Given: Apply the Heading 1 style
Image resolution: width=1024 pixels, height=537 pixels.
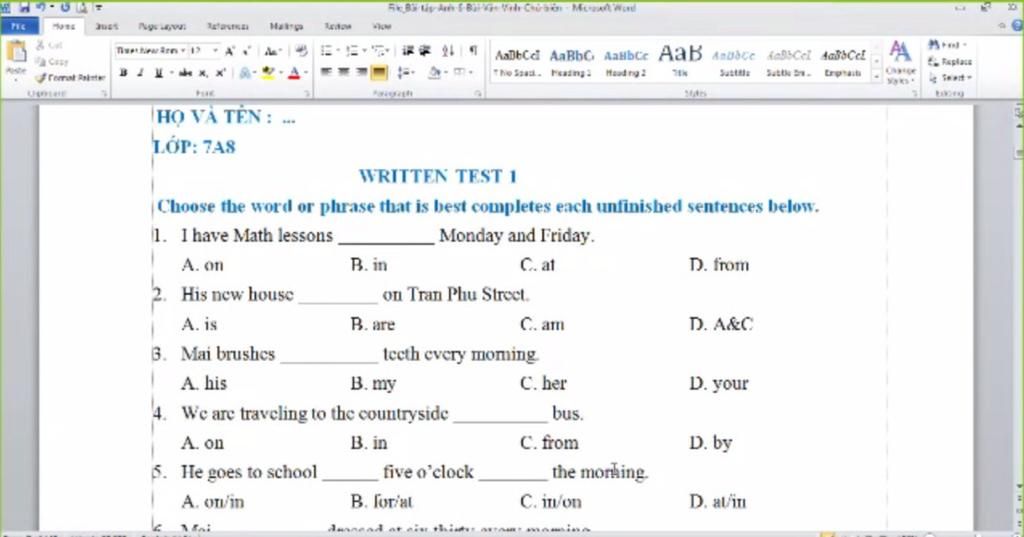Looking at the screenshot, I should click(571, 62).
